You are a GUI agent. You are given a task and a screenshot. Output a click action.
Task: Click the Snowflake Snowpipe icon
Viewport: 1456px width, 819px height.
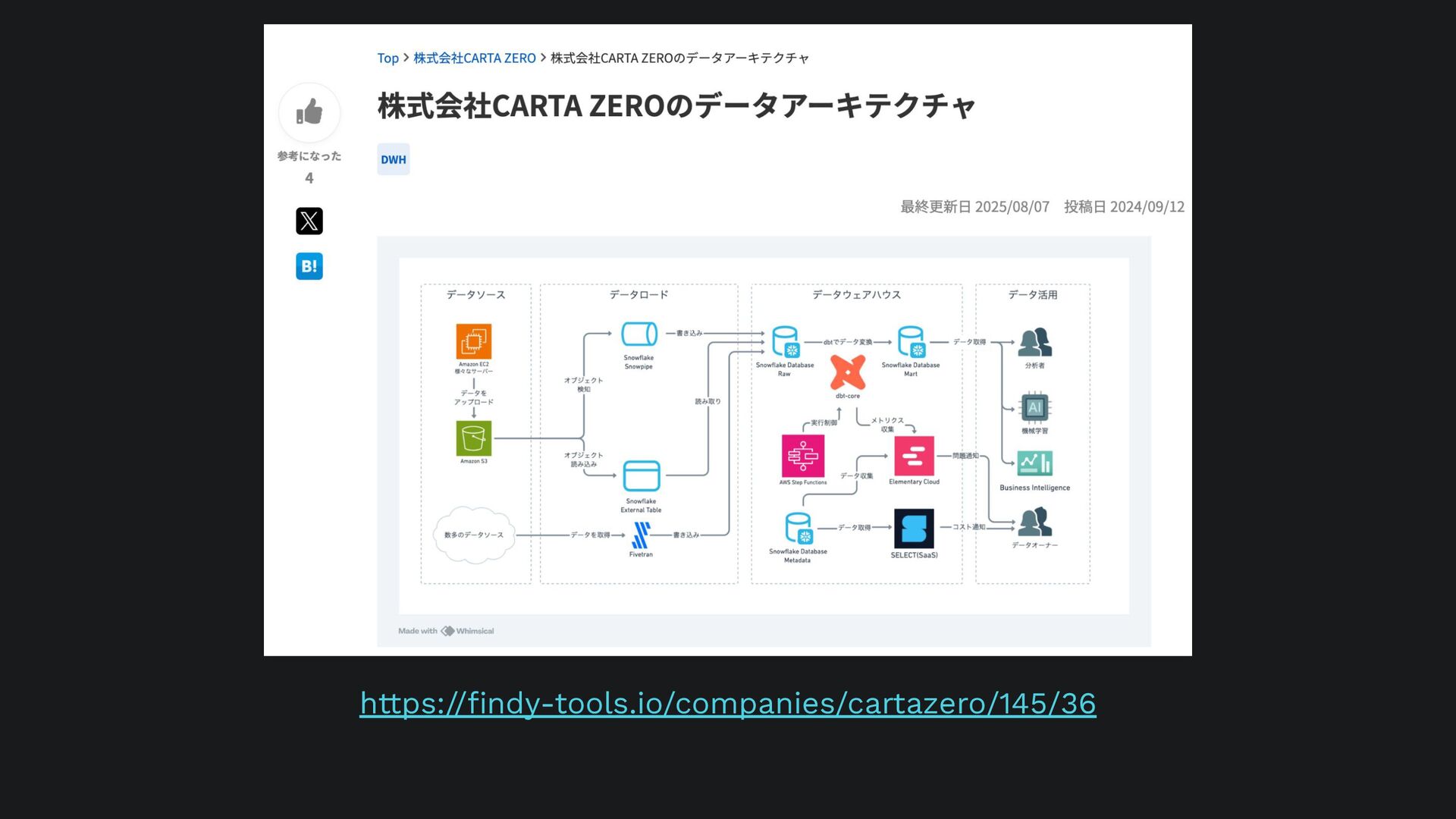click(639, 334)
